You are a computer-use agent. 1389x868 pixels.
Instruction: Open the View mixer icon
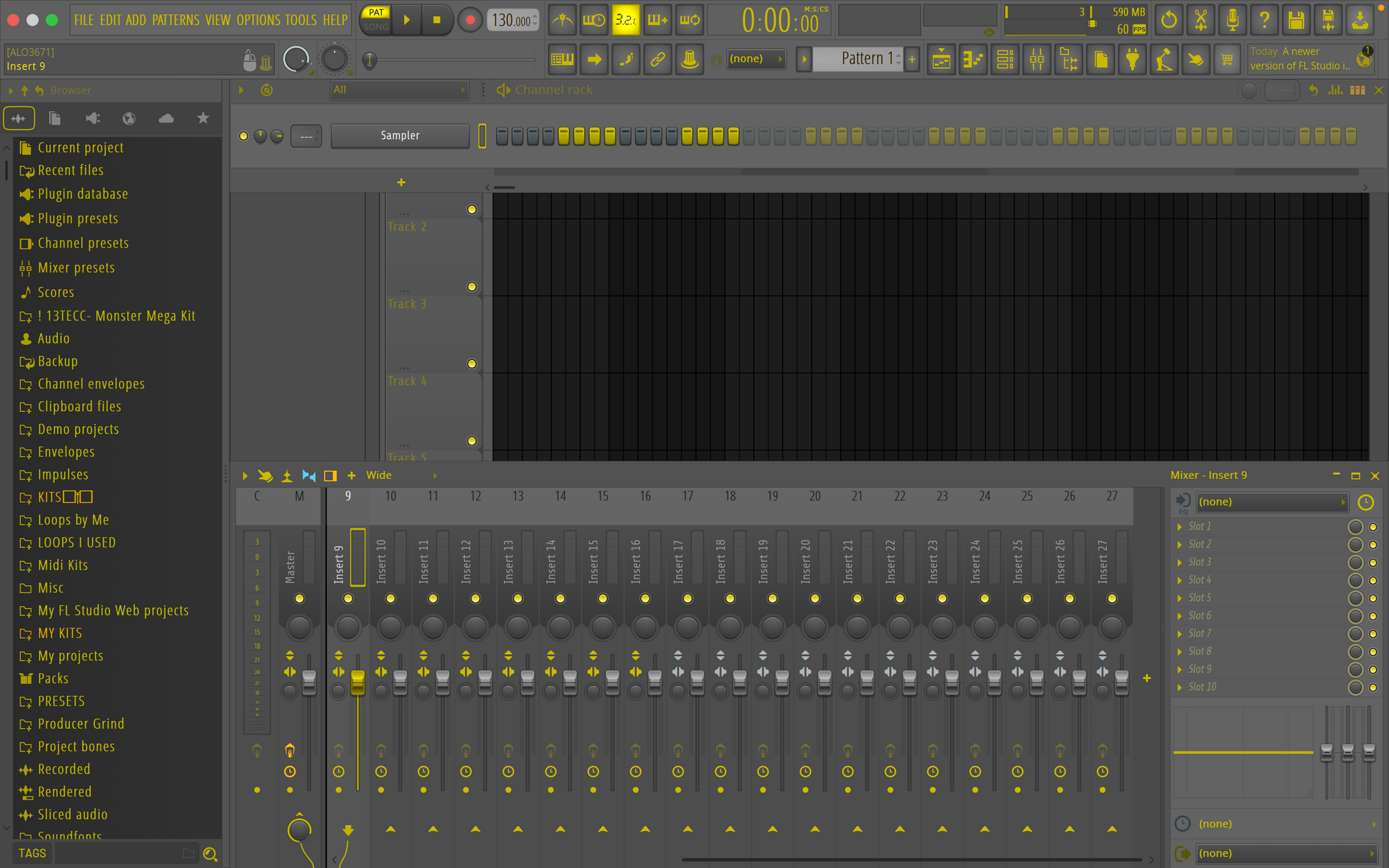pos(1036,59)
